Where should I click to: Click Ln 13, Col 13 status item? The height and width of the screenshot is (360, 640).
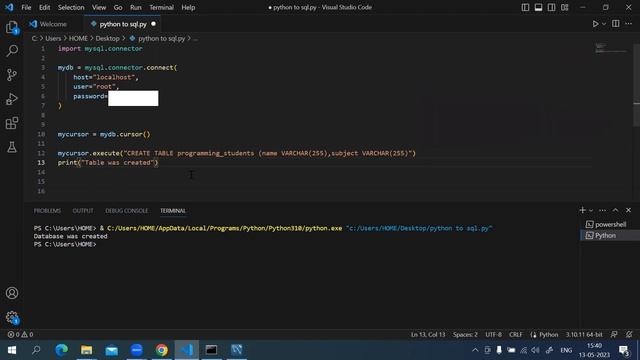(x=428, y=335)
